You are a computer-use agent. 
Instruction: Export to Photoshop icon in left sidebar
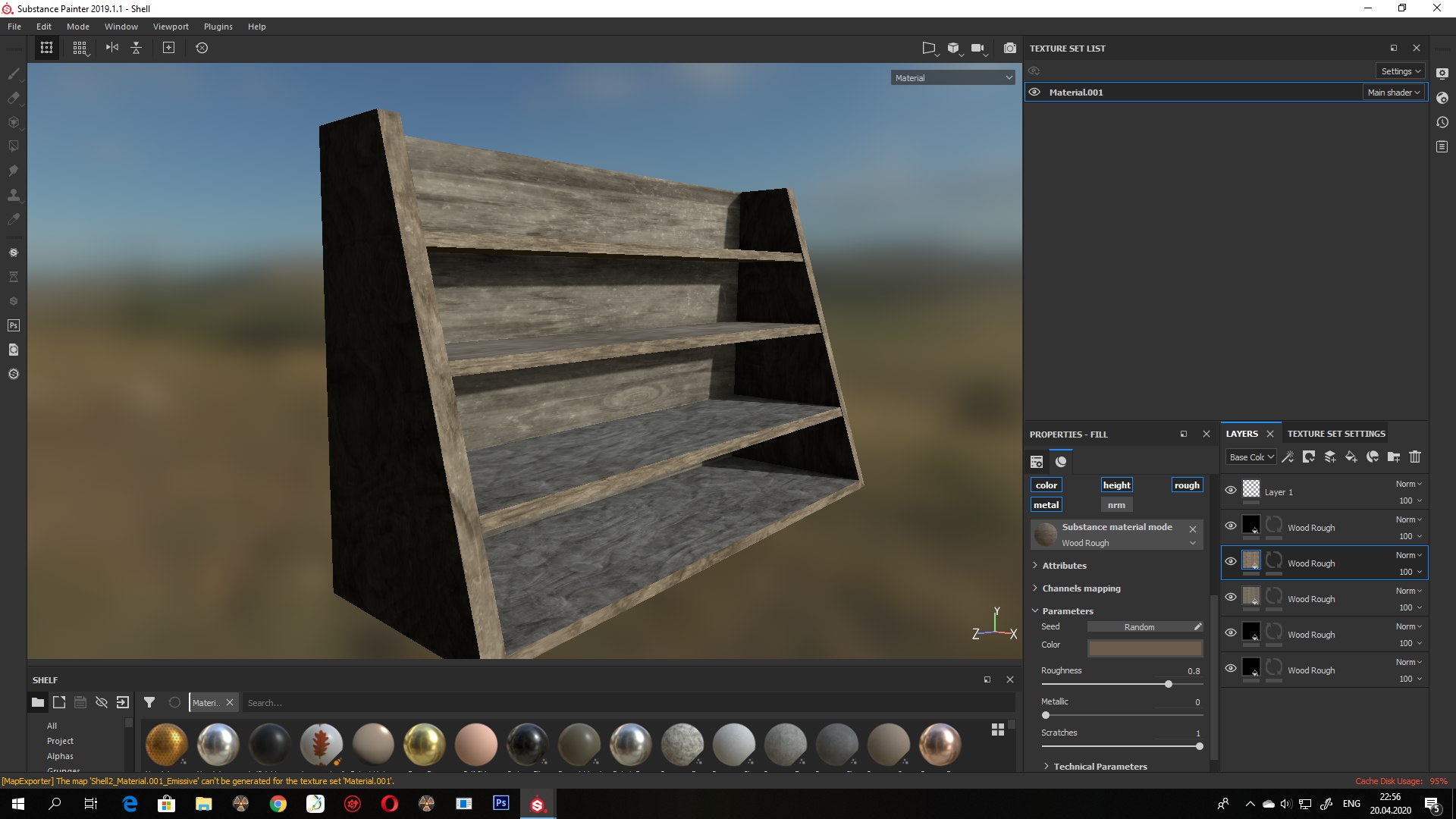[13, 325]
